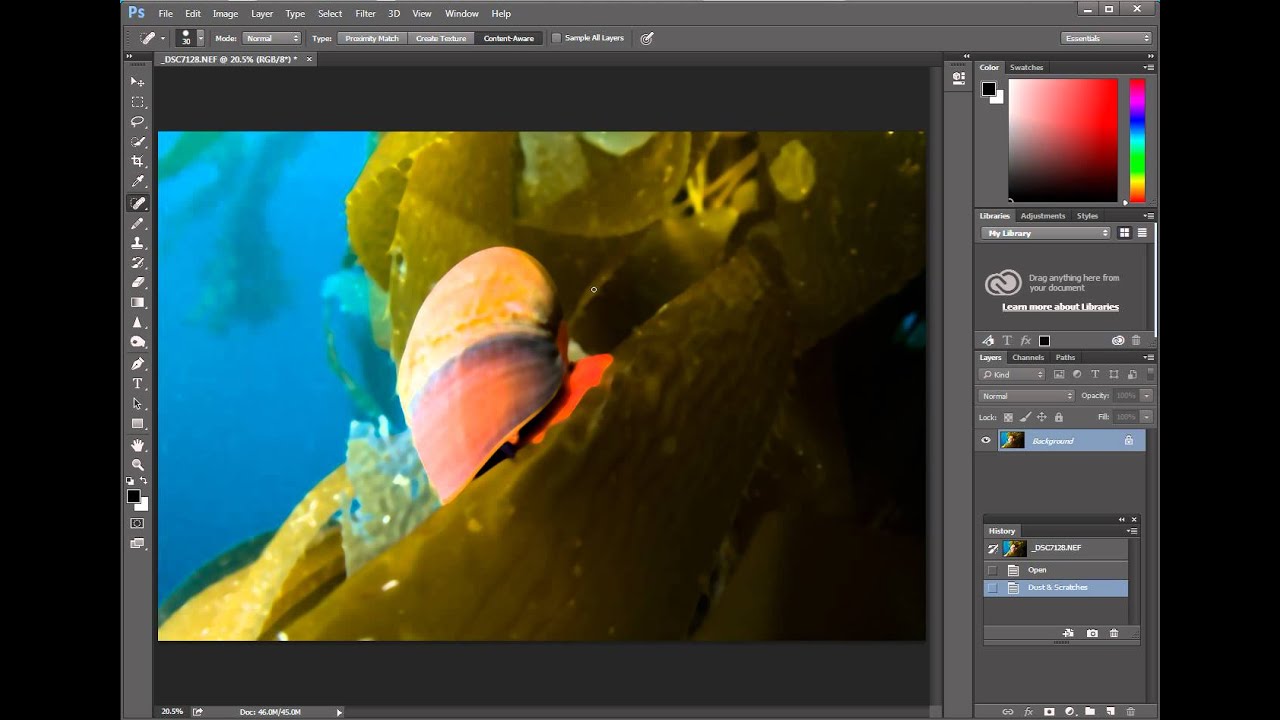1280x720 pixels.
Task: Select the Lasso tool
Action: [138, 122]
